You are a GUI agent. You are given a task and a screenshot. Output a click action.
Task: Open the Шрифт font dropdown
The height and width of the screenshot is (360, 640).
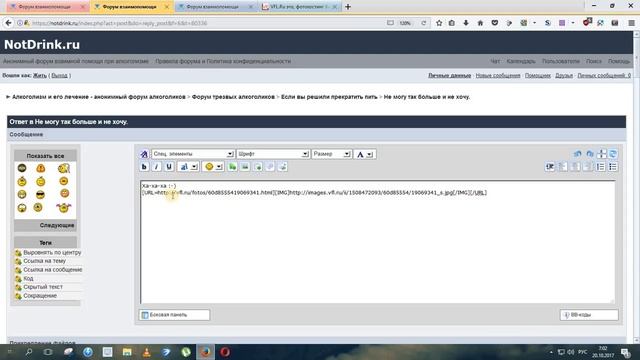[273, 154]
